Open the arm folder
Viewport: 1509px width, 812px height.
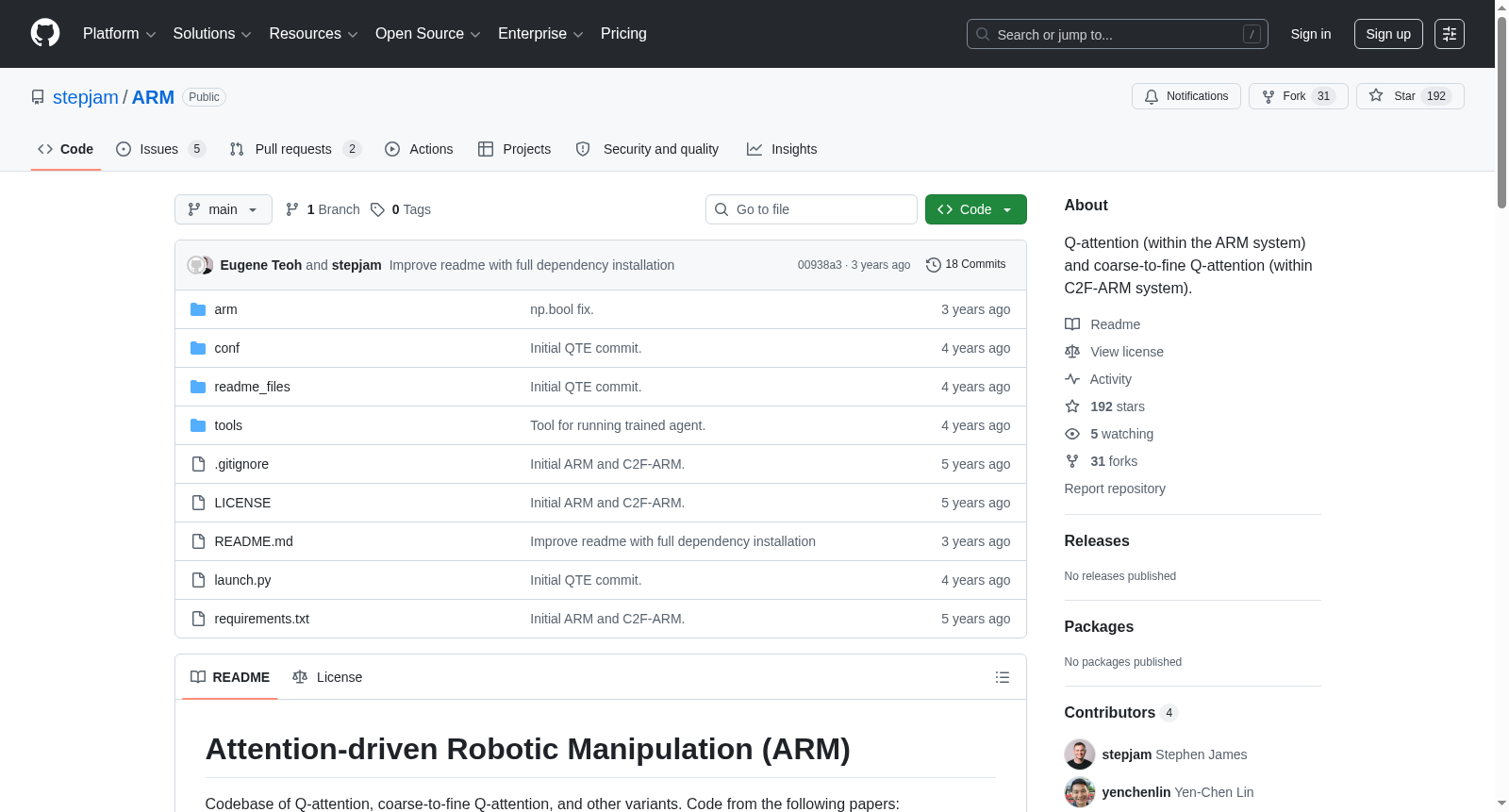coord(225,309)
